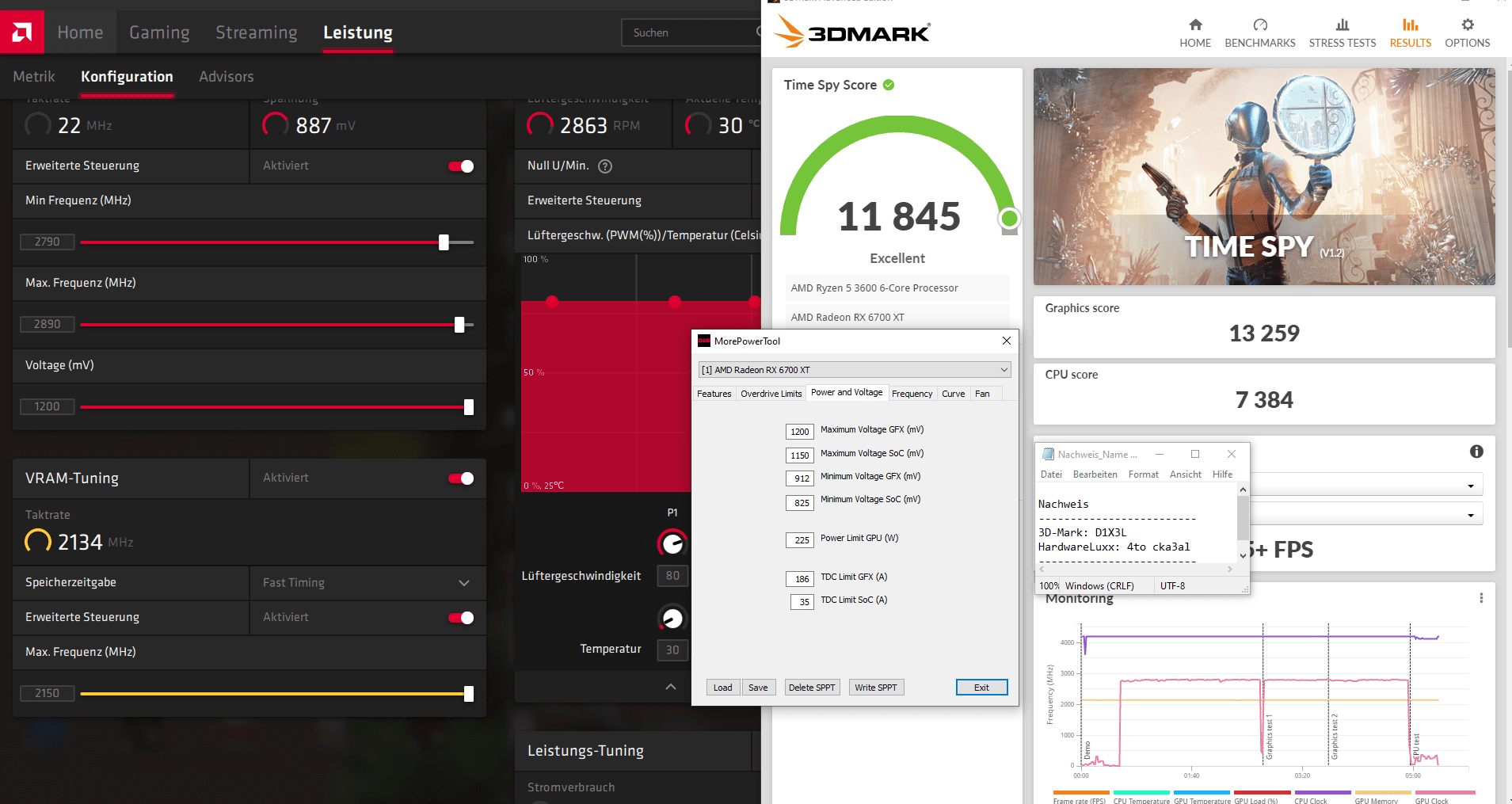Open Hilfe menu in Notepad
1512x804 pixels.
click(x=1223, y=474)
